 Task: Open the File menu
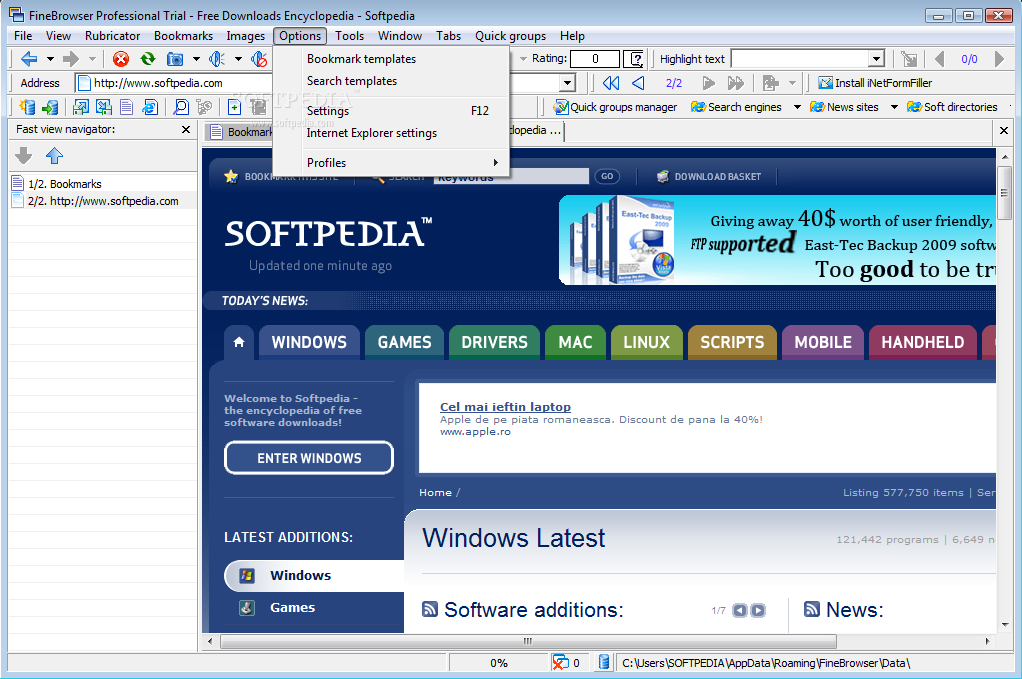coord(23,36)
